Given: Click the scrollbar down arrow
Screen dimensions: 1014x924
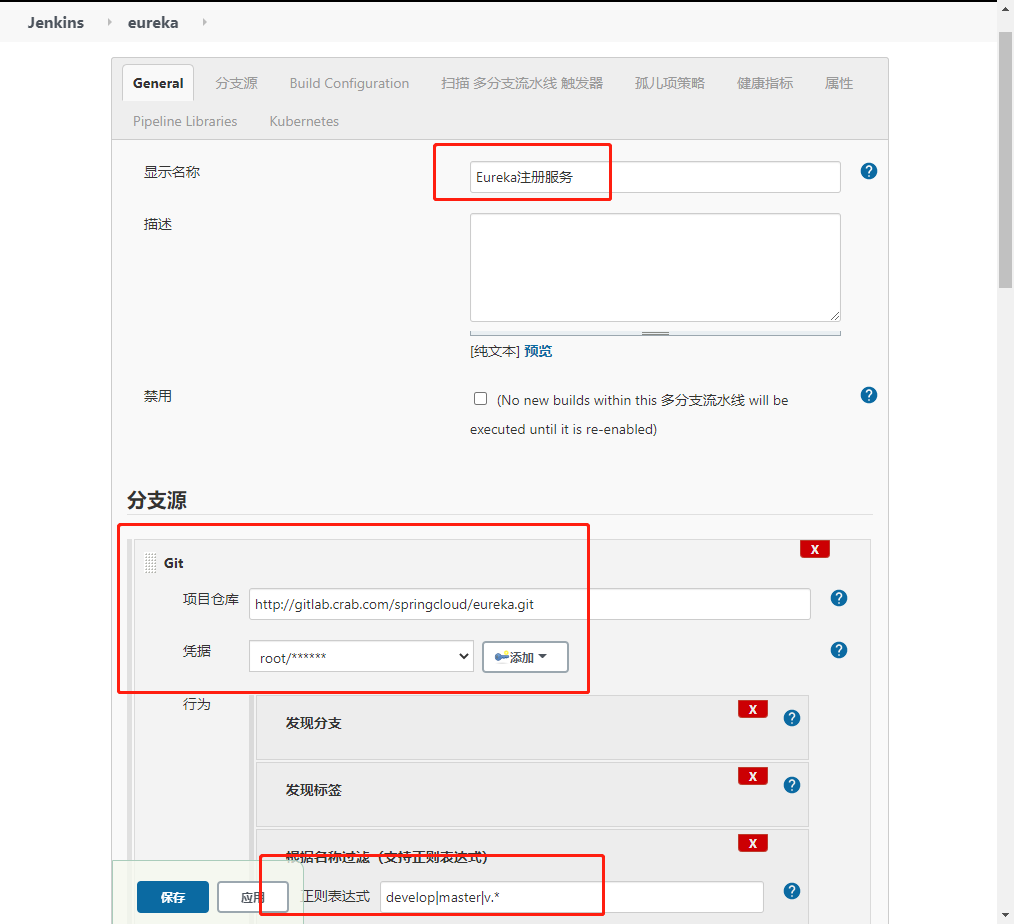Looking at the screenshot, I should 1005,916.
